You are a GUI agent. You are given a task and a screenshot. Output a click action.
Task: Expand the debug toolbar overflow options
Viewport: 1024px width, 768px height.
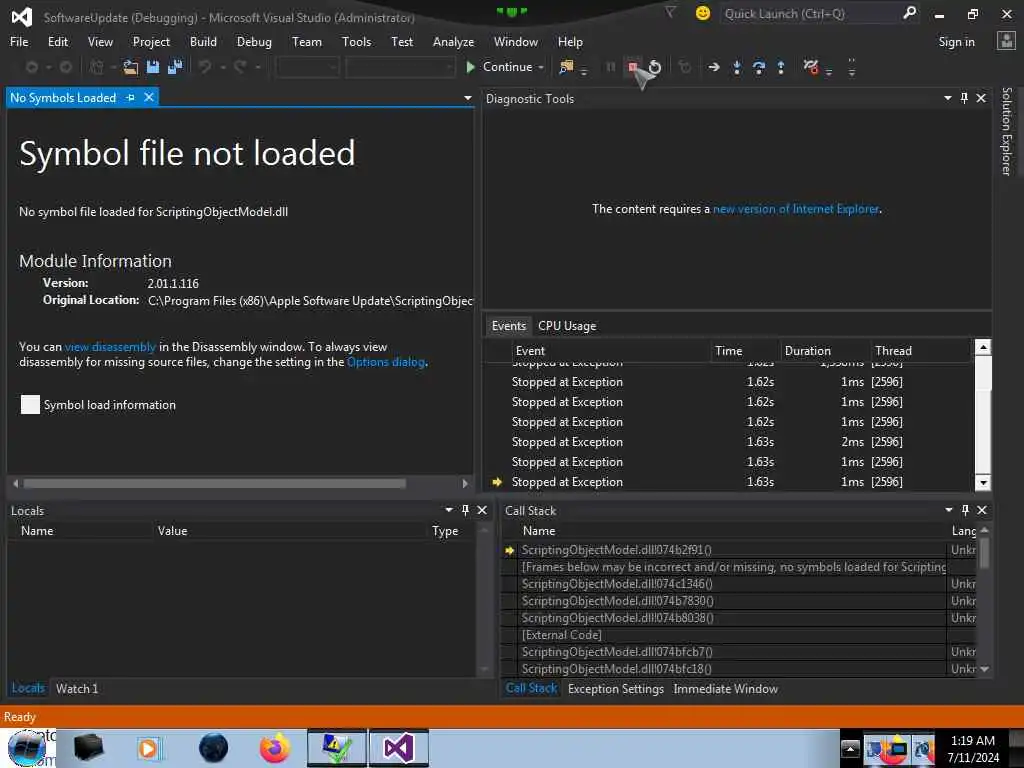point(852,67)
